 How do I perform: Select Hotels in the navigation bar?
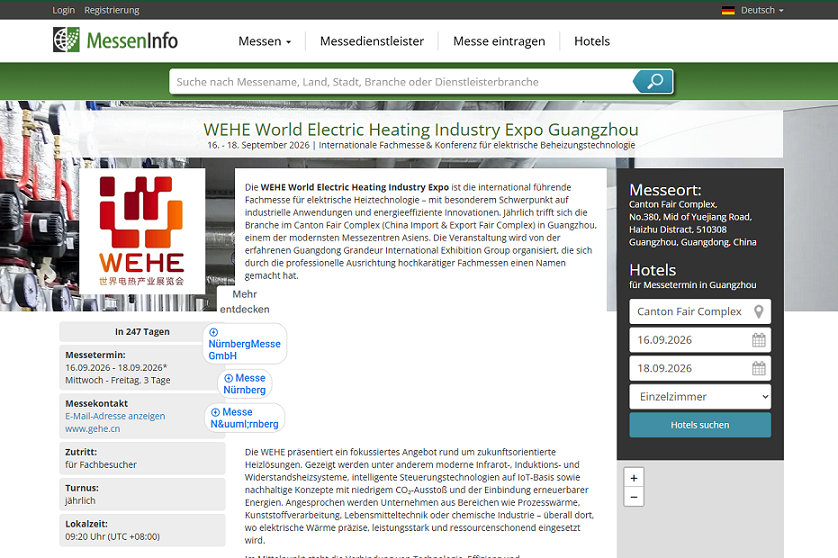[x=592, y=41]
